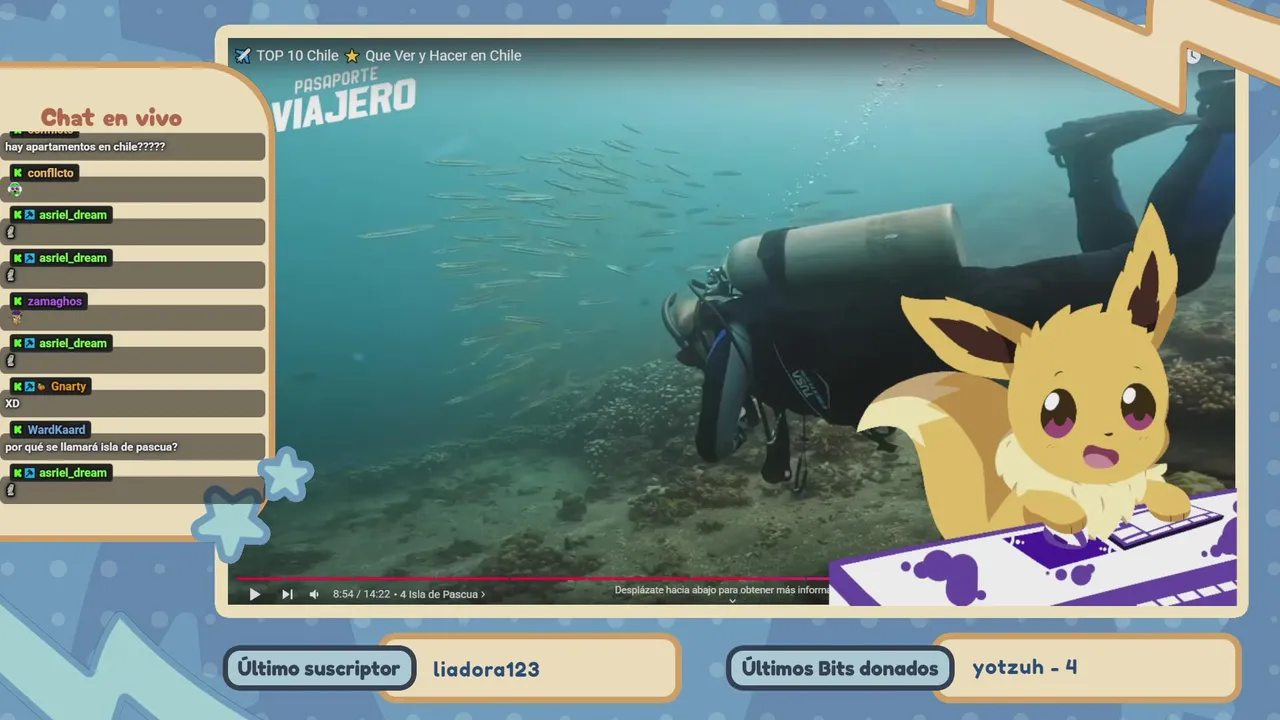1280x720 pixels.
Task: Click asriel_dream username directly above Gnarty
Action: pos(73,343)
